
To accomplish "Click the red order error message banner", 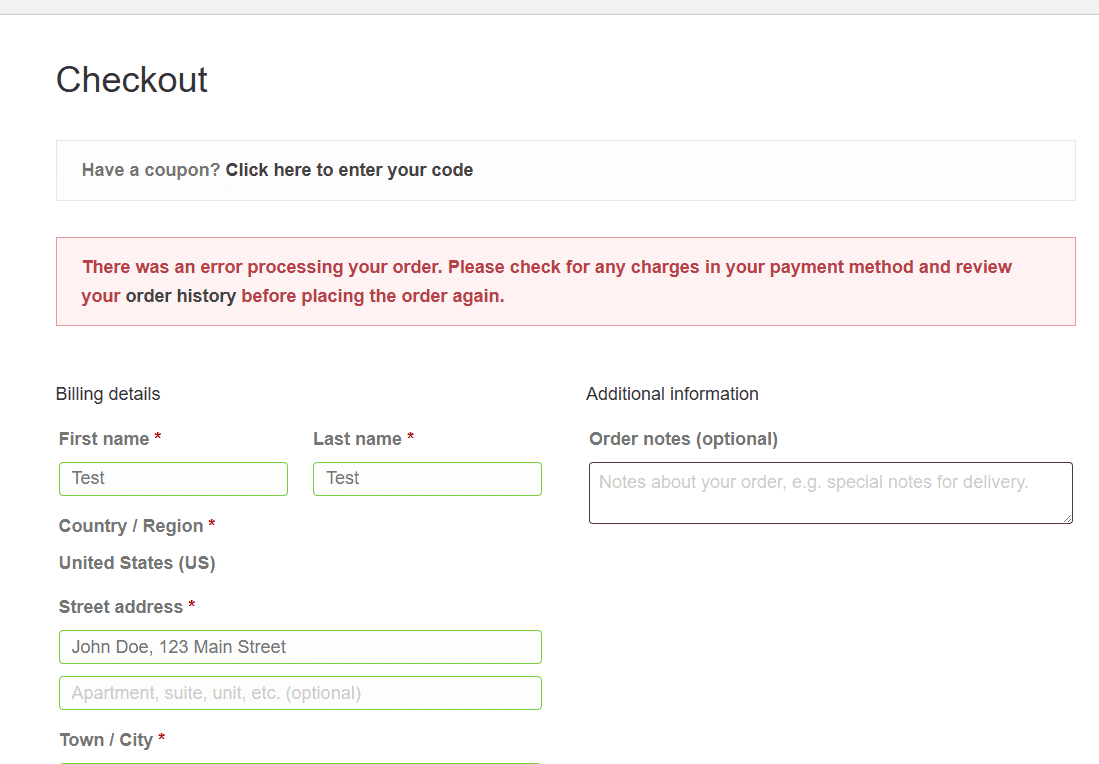I will 566,282.
